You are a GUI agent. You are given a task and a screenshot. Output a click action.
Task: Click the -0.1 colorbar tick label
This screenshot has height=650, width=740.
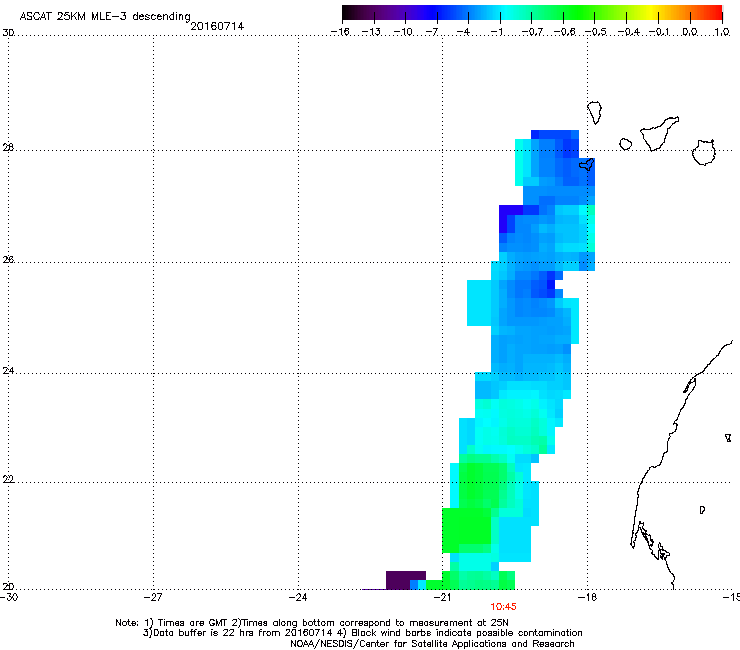point(659,32)
